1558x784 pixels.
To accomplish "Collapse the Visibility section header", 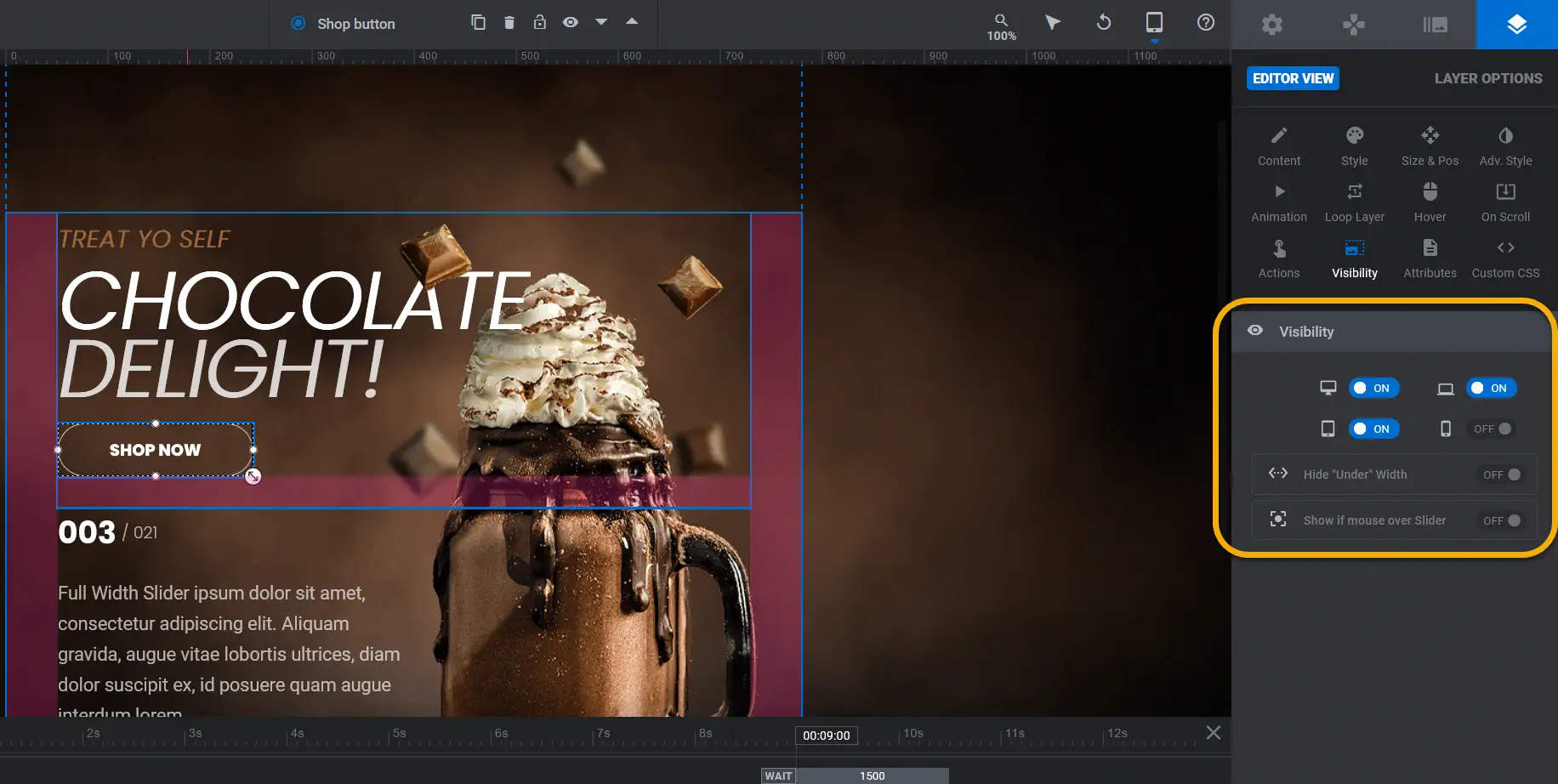I will [x=1391, y=332].
